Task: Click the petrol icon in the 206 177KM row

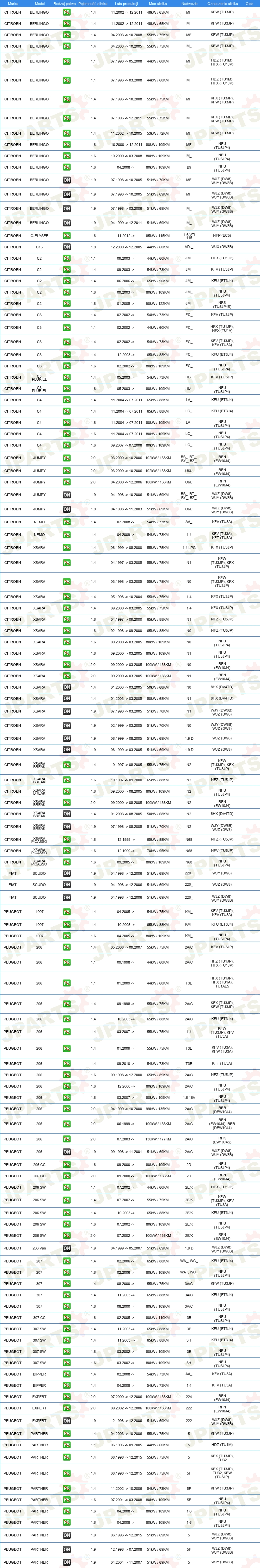Action: (x=66, y=1139)
